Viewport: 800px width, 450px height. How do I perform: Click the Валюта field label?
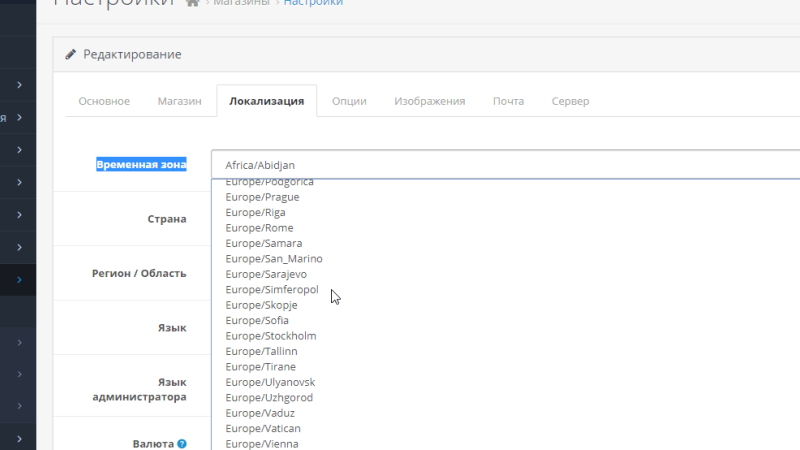[153, 444]
